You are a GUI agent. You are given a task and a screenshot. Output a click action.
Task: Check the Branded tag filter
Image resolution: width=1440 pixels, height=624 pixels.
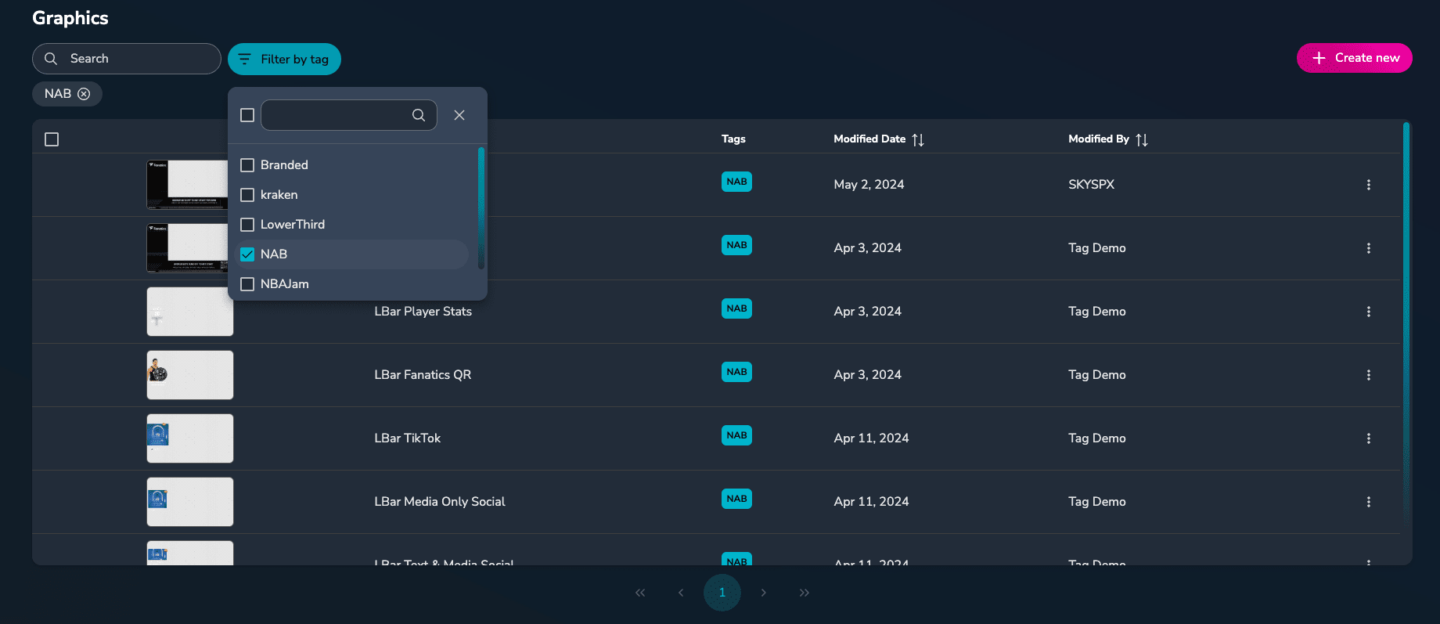247,165
